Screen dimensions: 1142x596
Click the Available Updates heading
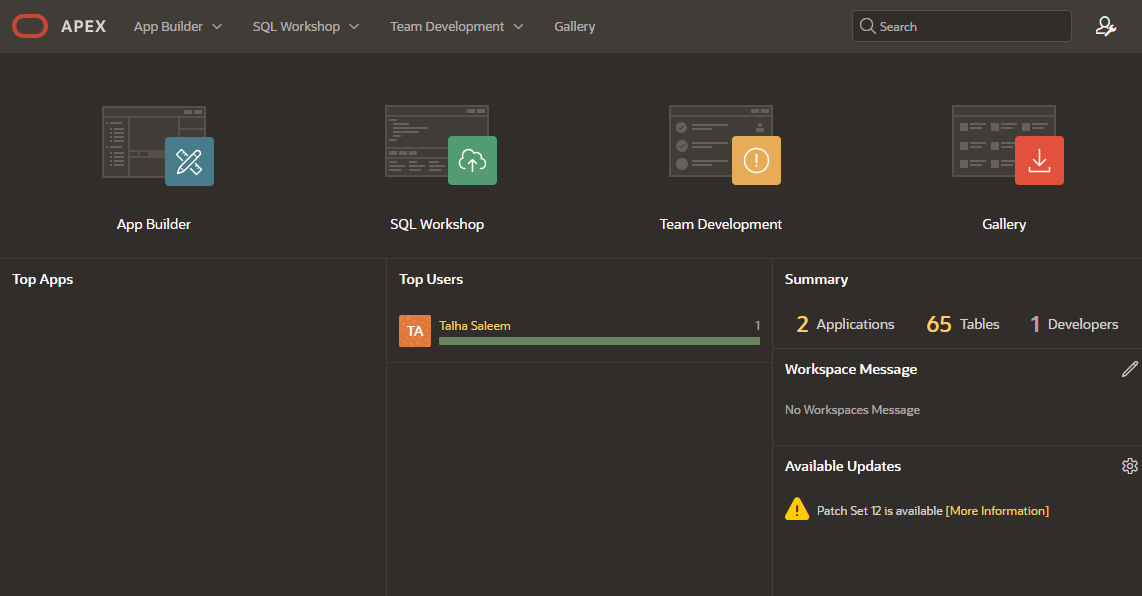click(x=843, y=466)
